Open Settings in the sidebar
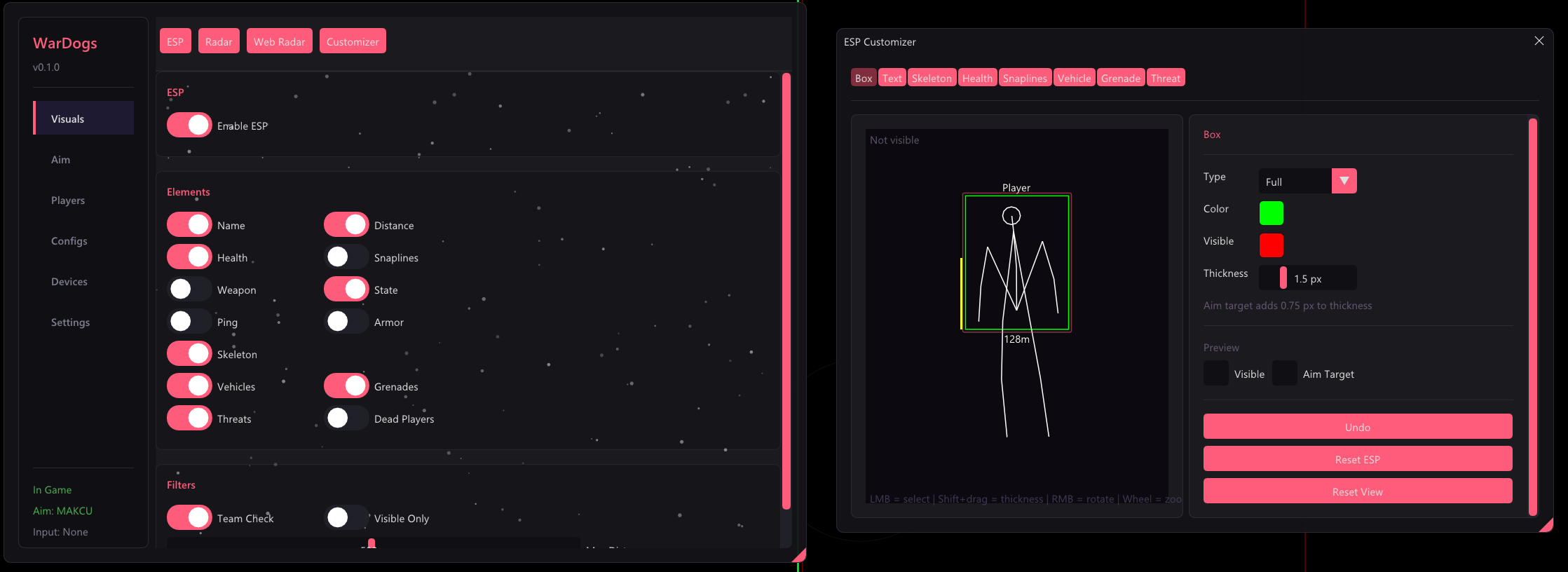Viewport: 1568px width, 572px height. tap(83, 322)
